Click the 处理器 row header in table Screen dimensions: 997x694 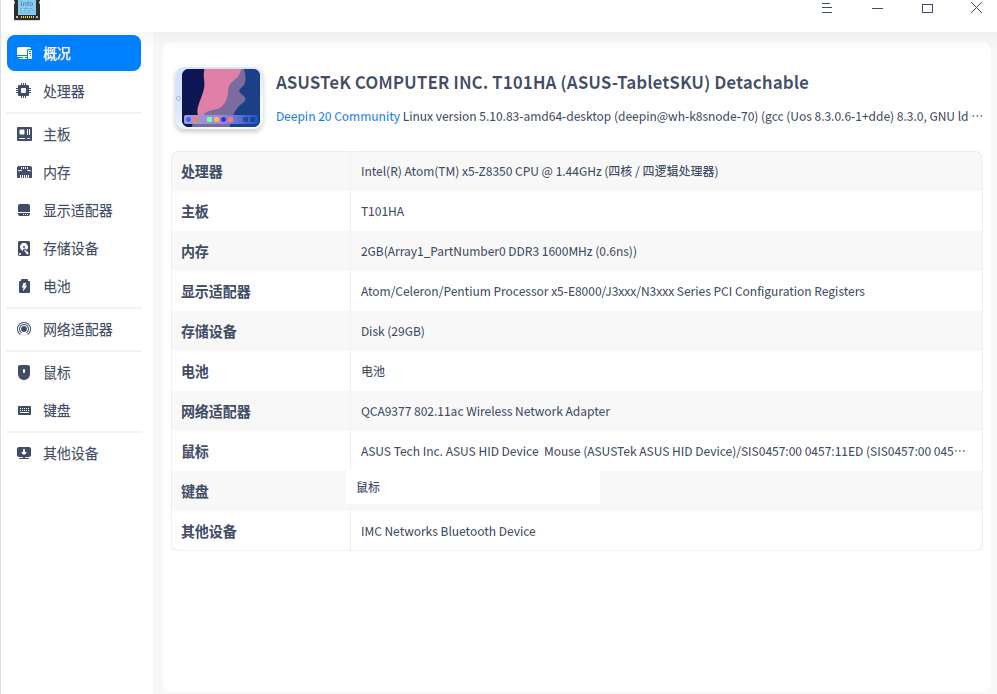click(x=202, y=172)
